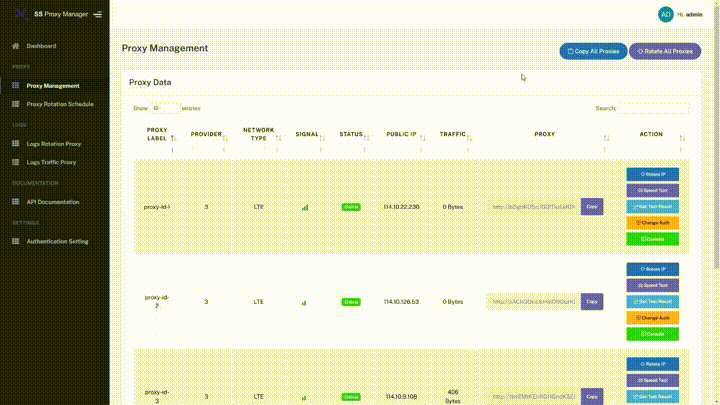The width and height of the screenshot is (720, 405).
Task: Click the Logs Traffic Proxy sidebar icon
Action: coord(15,161)
